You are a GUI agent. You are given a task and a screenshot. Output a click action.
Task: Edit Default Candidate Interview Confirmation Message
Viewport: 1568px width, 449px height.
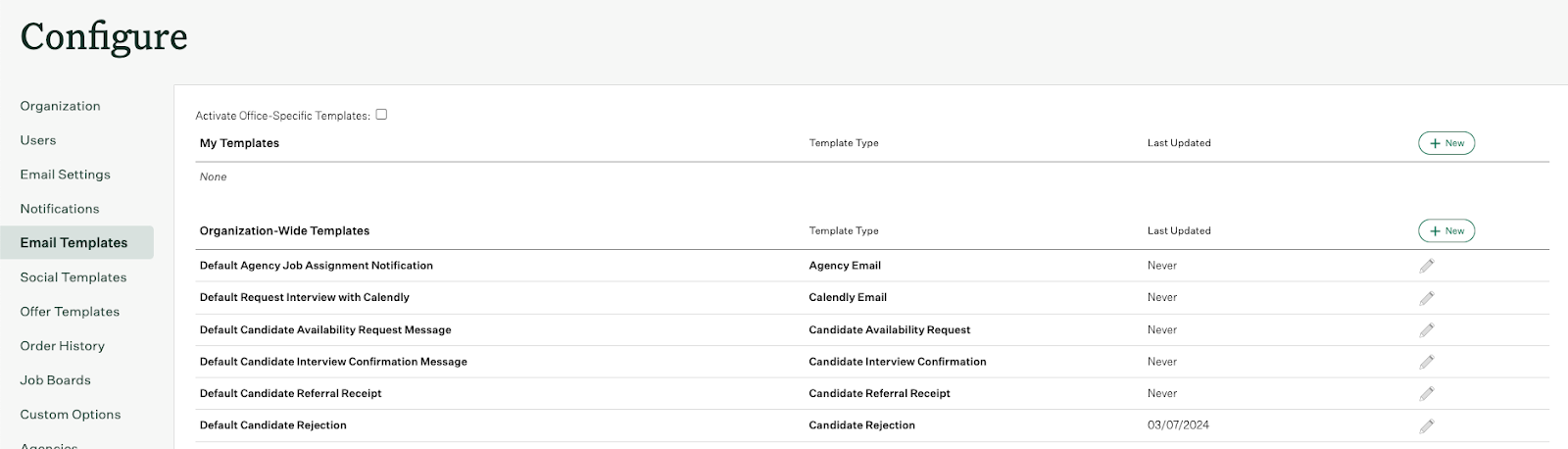tap(1427, 362)
